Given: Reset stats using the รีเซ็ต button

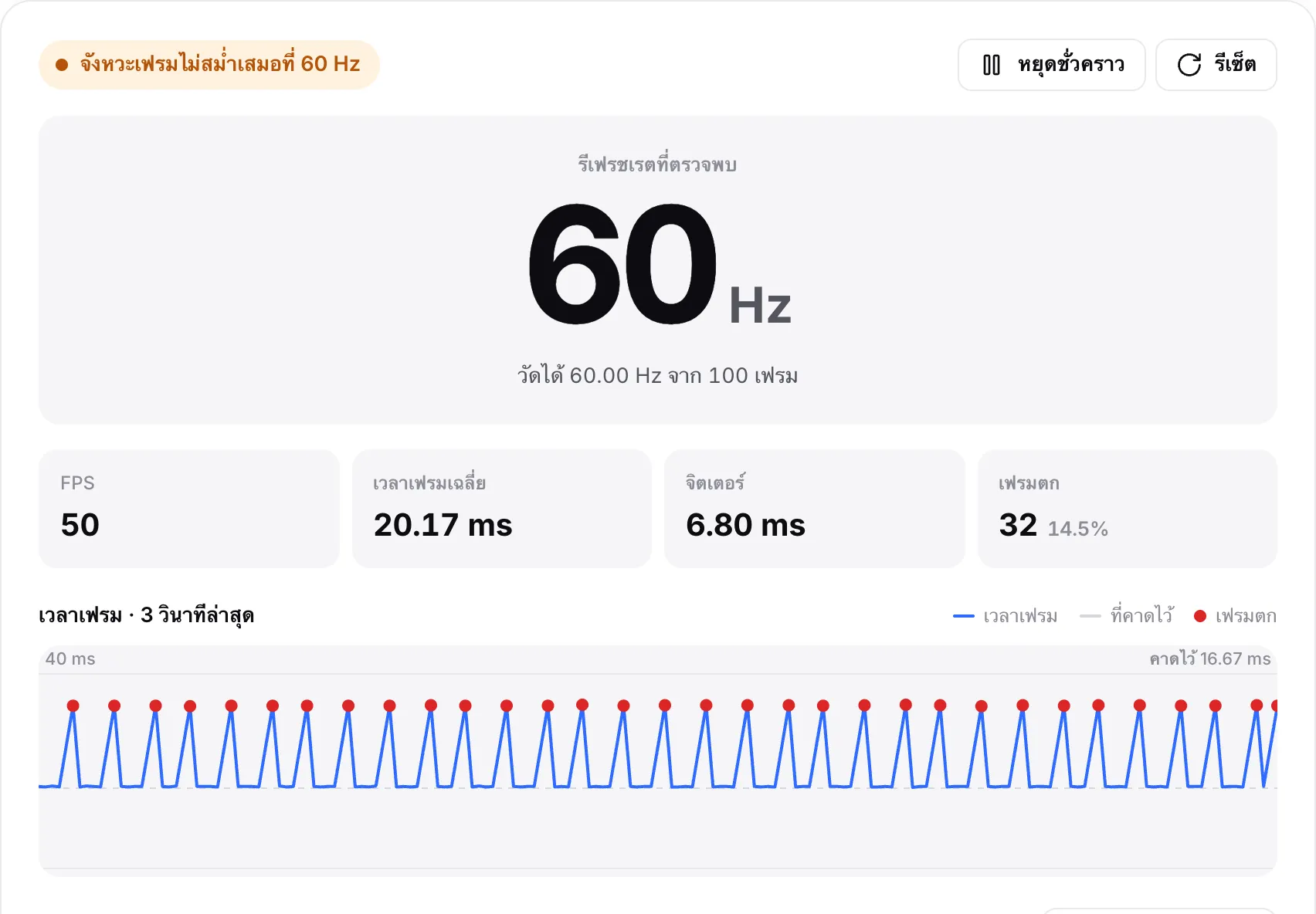Looking at the screenshot, I should [x=1216, y=65].
